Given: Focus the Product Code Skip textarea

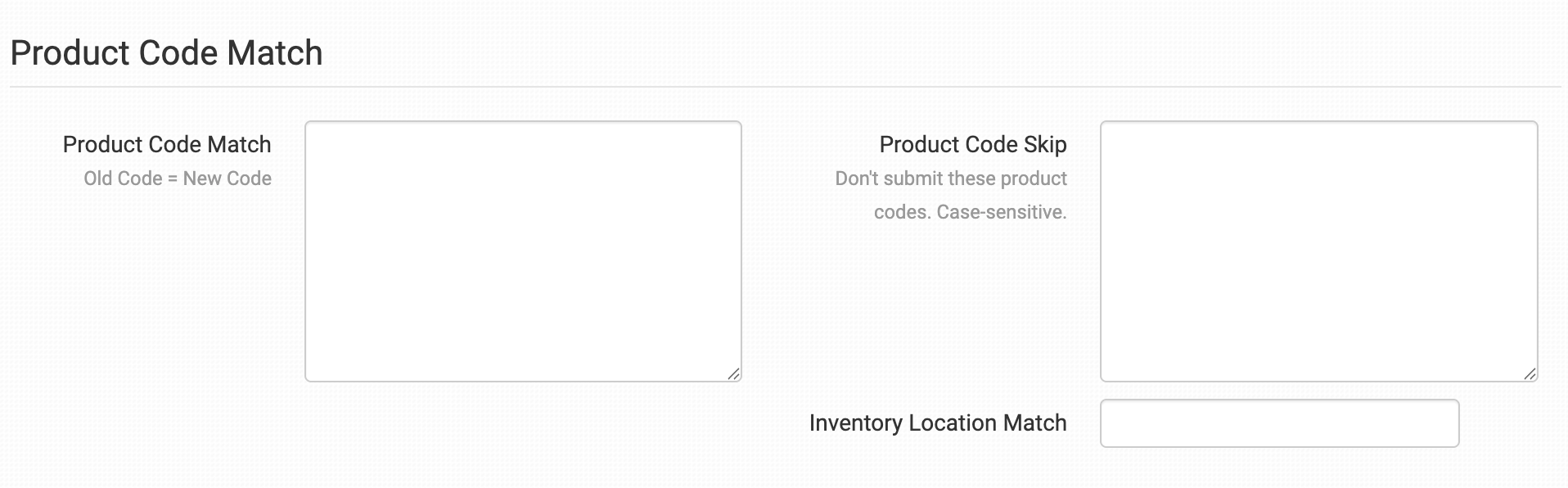Looking at the screenshot, I should pos(1318,251).
